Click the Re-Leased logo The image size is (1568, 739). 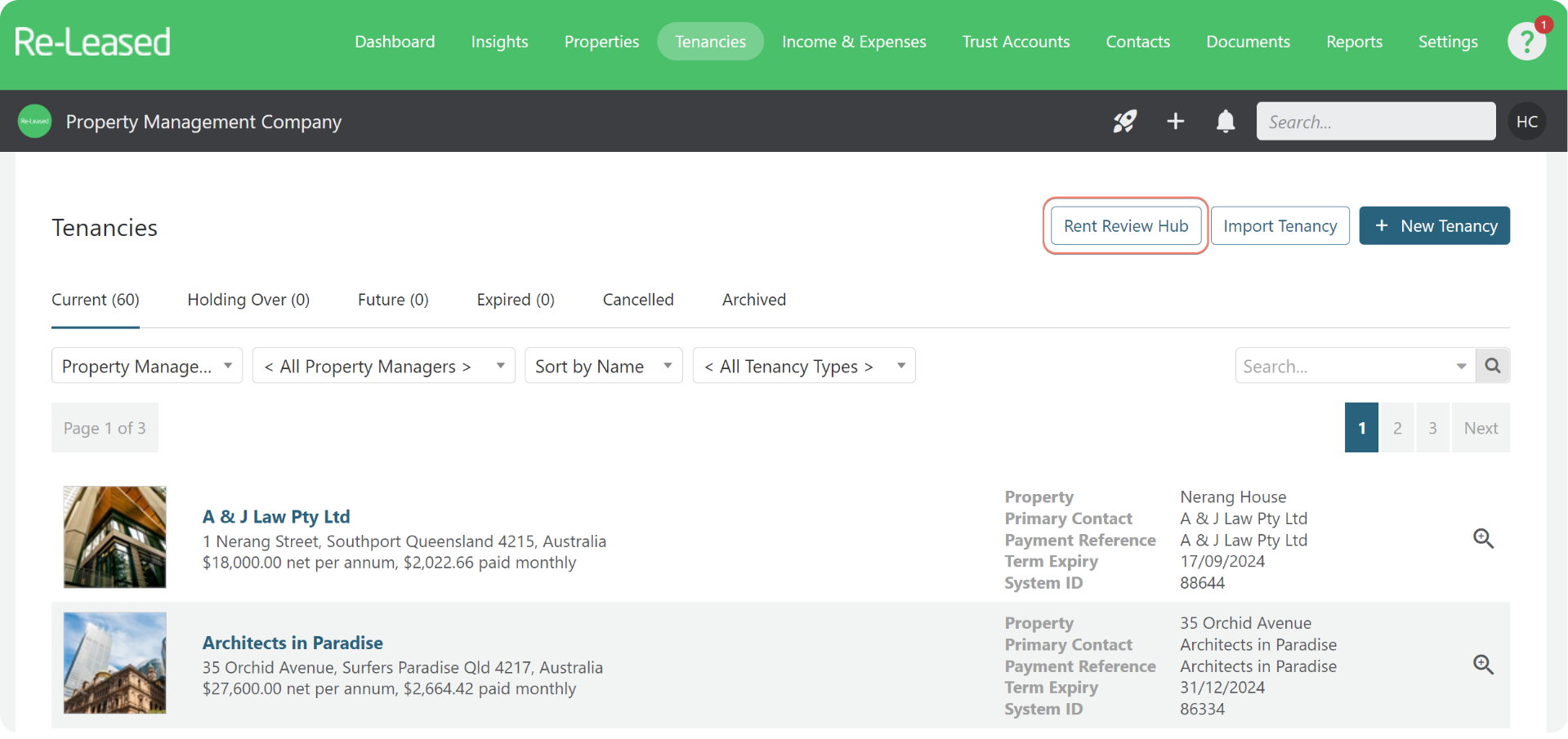coord(92,42)
